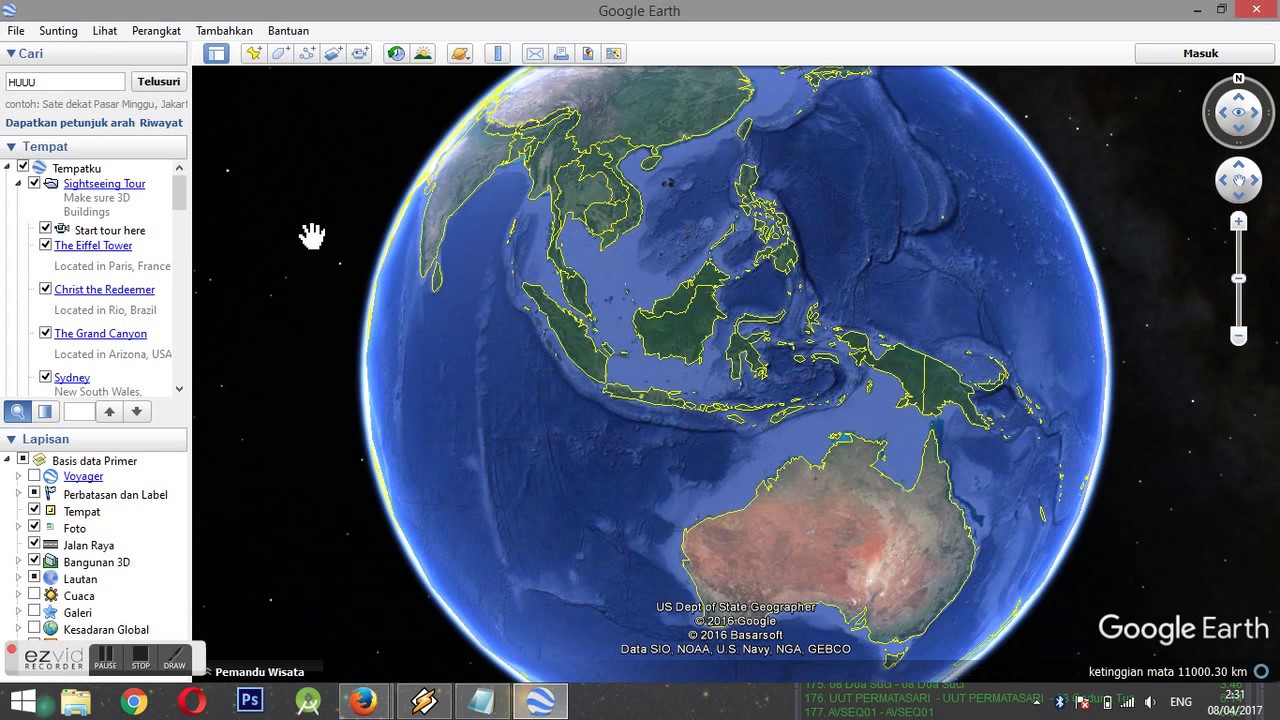This screenshot has width=1280, height=720.
Task: Open the File menu
Action: 16,31
